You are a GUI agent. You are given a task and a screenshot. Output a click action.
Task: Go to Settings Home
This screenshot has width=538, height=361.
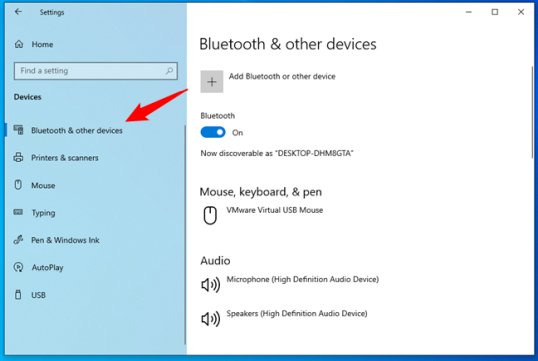pyautogui.click(x=42, y=44)
